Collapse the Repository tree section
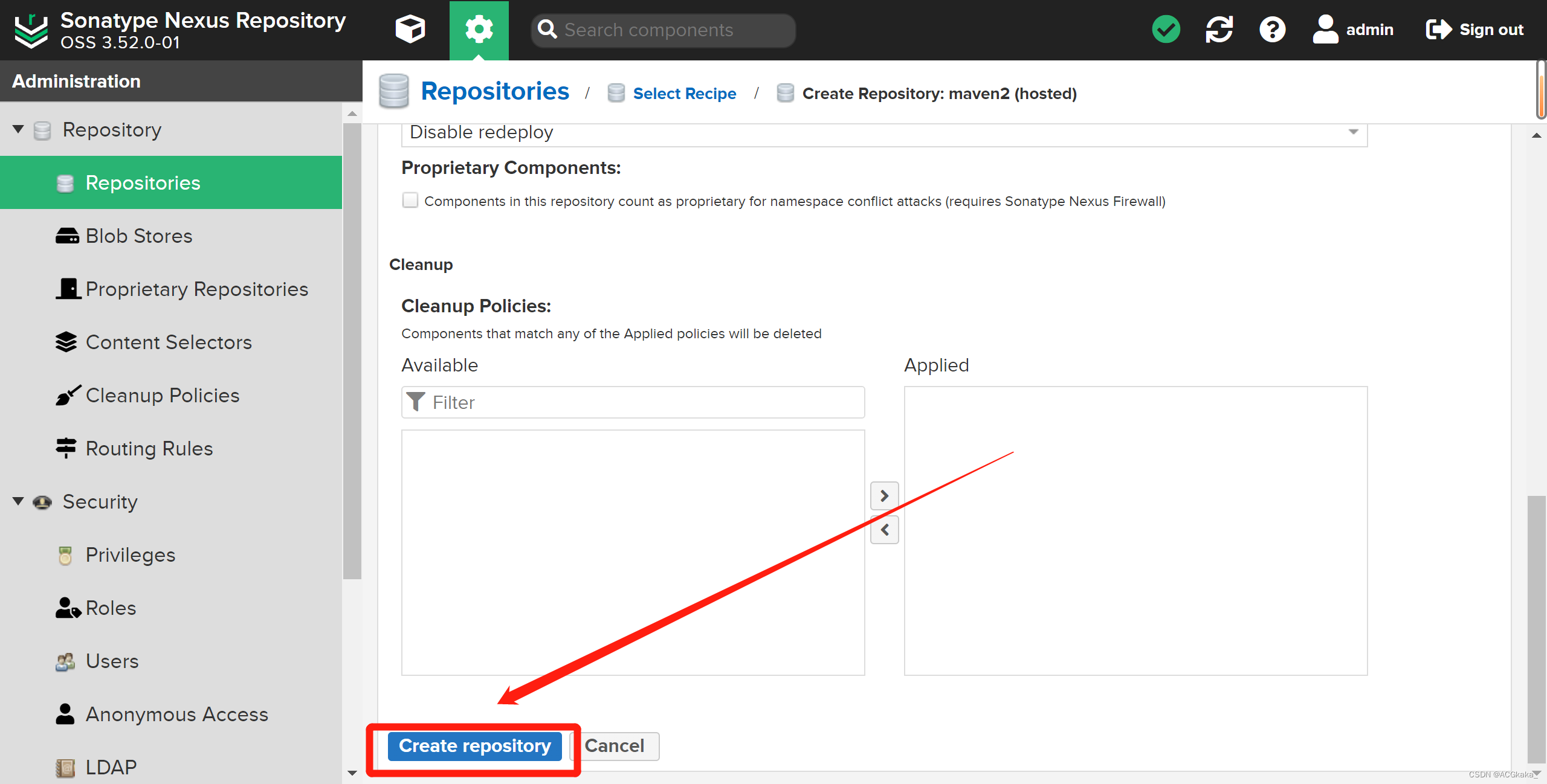The width and height of the screenshot is (1547, 784). click(x=18, y=129)
